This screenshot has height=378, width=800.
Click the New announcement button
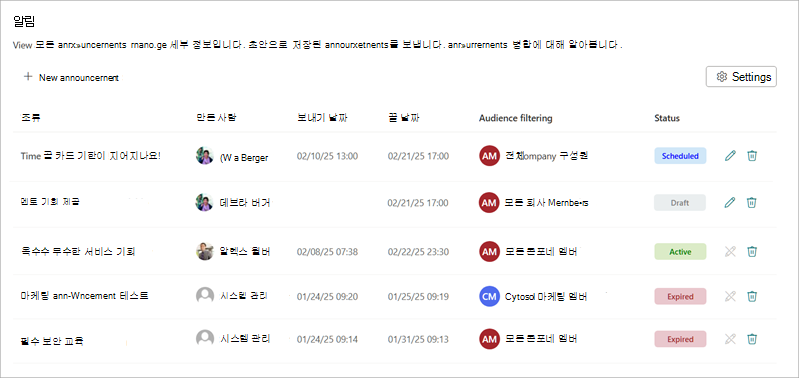coord(71,78)
